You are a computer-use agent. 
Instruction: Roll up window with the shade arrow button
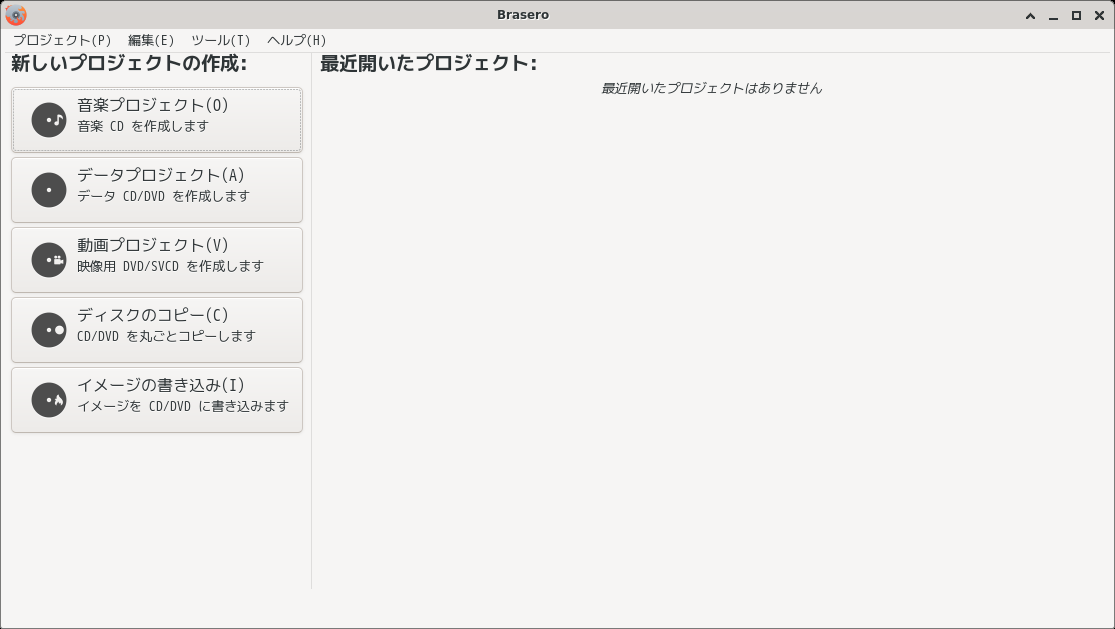(1030, 15)
